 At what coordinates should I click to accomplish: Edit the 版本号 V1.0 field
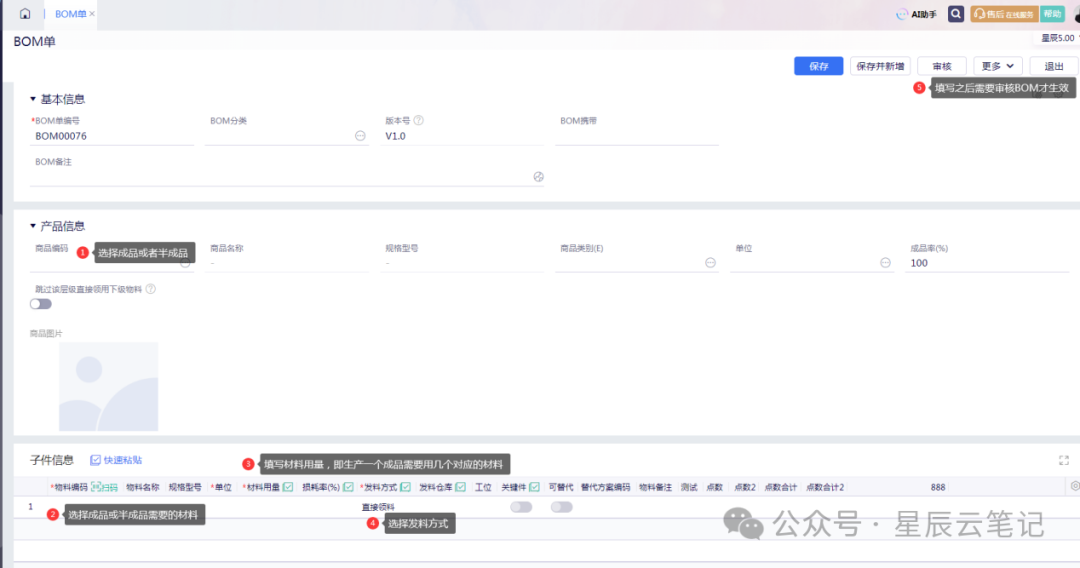coord(461,136)
